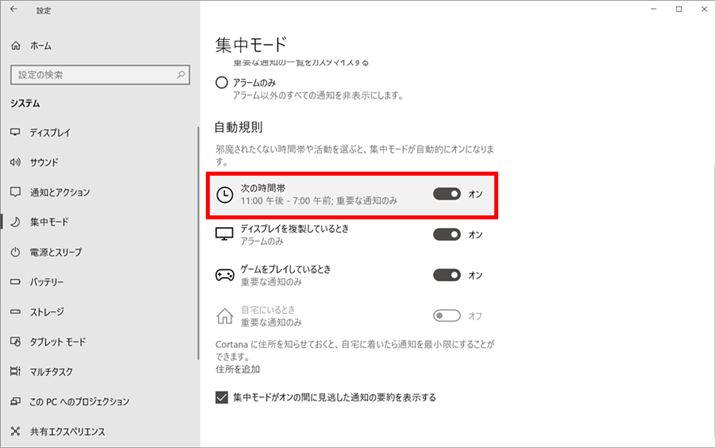Select the ディスプレイ monitor icon
This screenshot has height=448, width=715.
[16, 132]
